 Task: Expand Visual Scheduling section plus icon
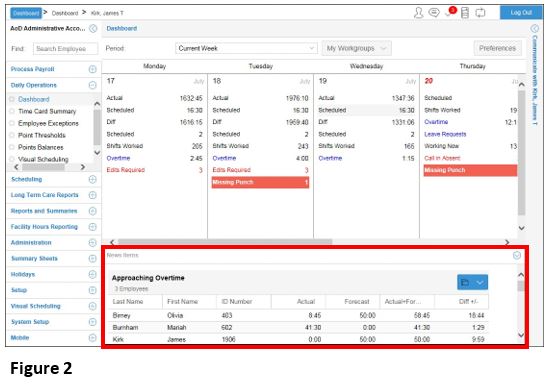[92, 306]
